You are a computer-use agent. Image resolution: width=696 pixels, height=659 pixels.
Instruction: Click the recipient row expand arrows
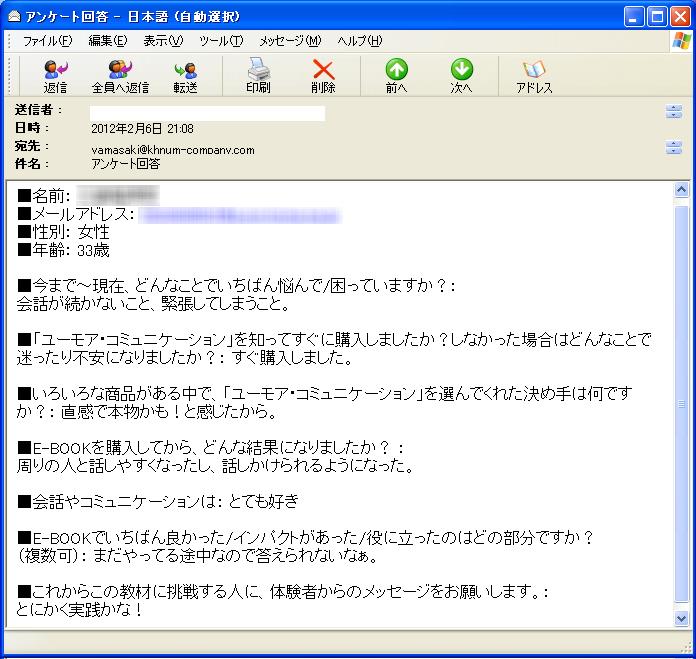click(673, 148)
